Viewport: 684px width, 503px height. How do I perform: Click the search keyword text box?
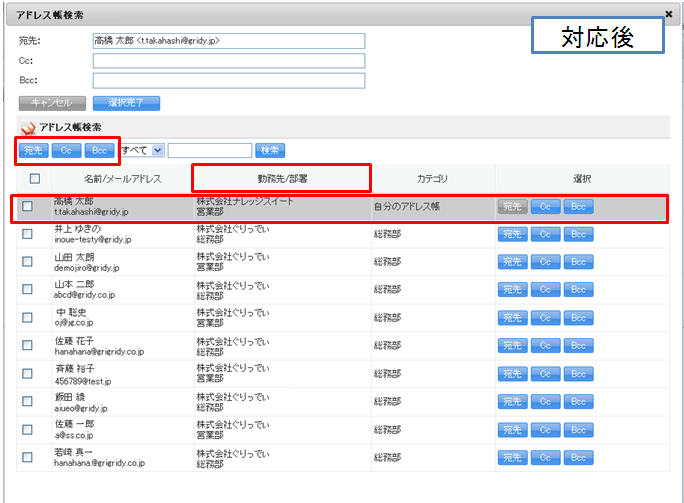tap(209, 151)
